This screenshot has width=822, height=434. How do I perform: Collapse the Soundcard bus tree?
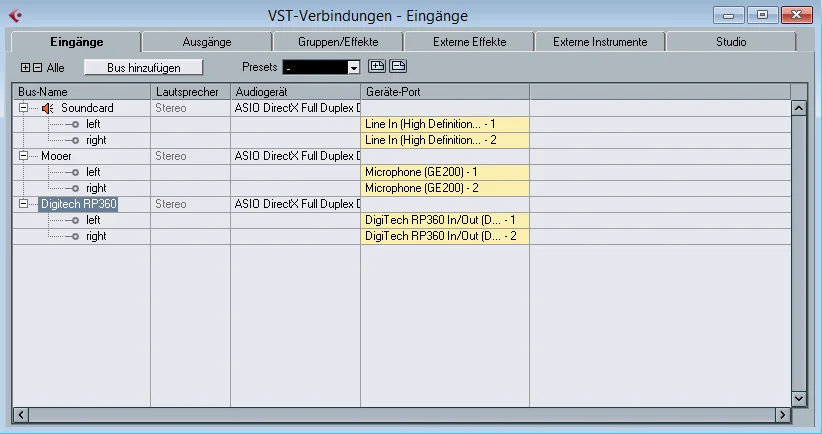pyautogui.click(x=24, y=108)
